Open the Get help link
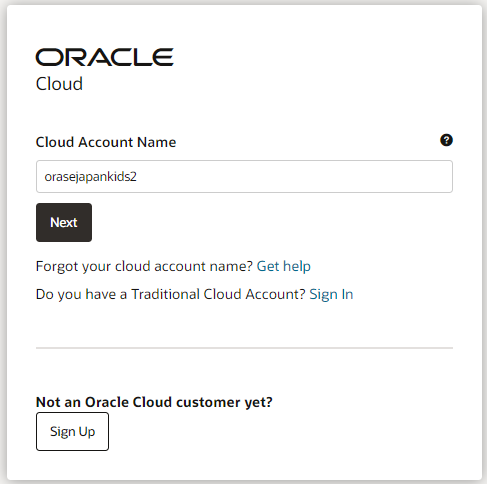Image resolution: width=487 pixels, height=484 pixels. click(x=283, y=266)
